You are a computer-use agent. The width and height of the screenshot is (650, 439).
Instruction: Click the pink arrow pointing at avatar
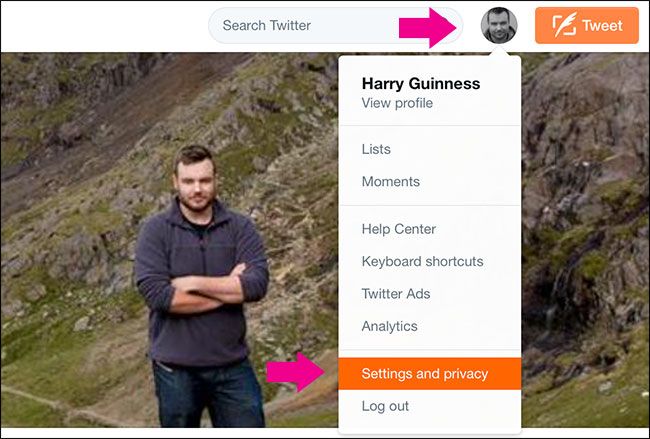[430, 26]
